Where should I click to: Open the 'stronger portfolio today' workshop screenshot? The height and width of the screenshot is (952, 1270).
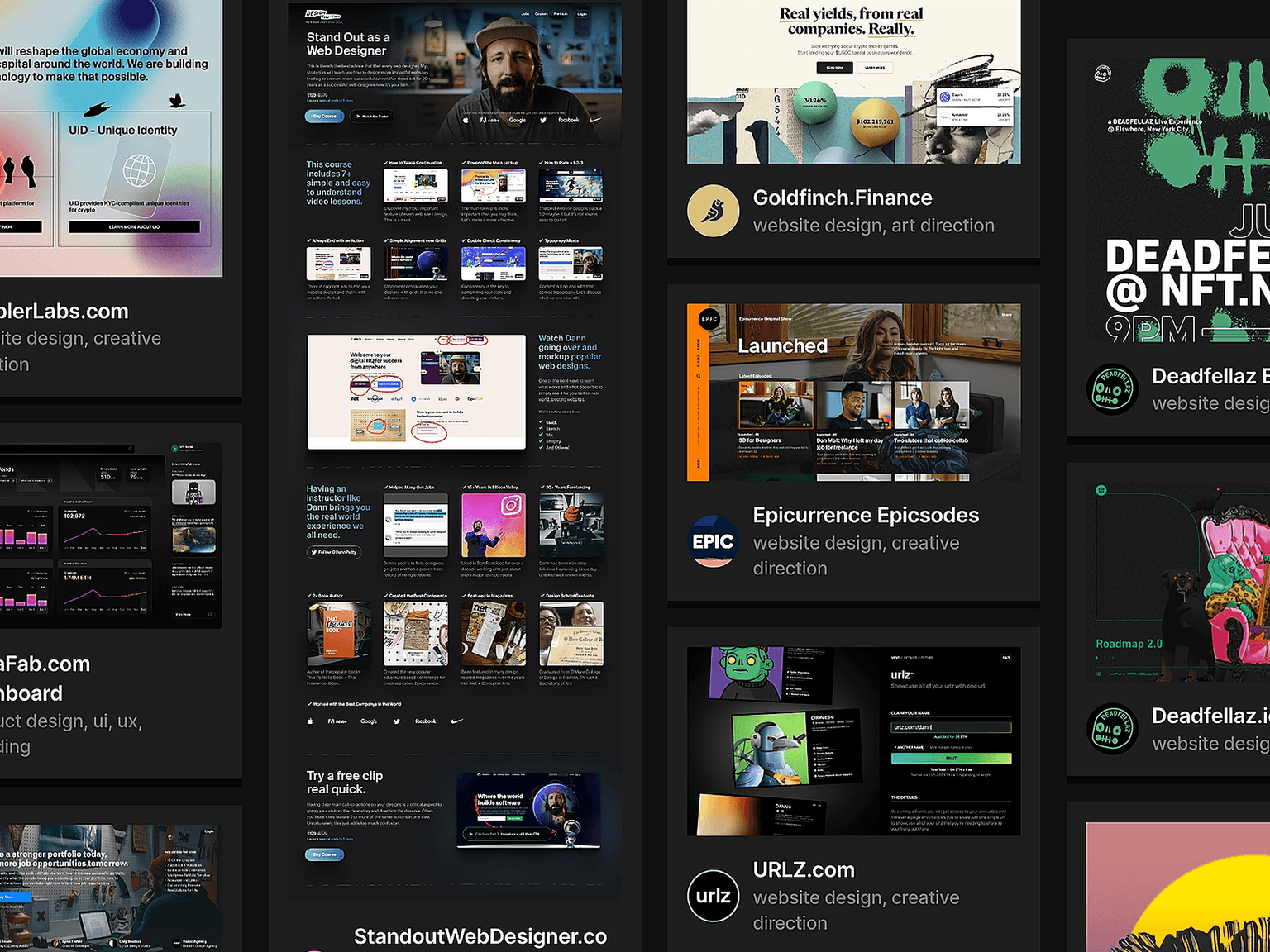point(111,888)
